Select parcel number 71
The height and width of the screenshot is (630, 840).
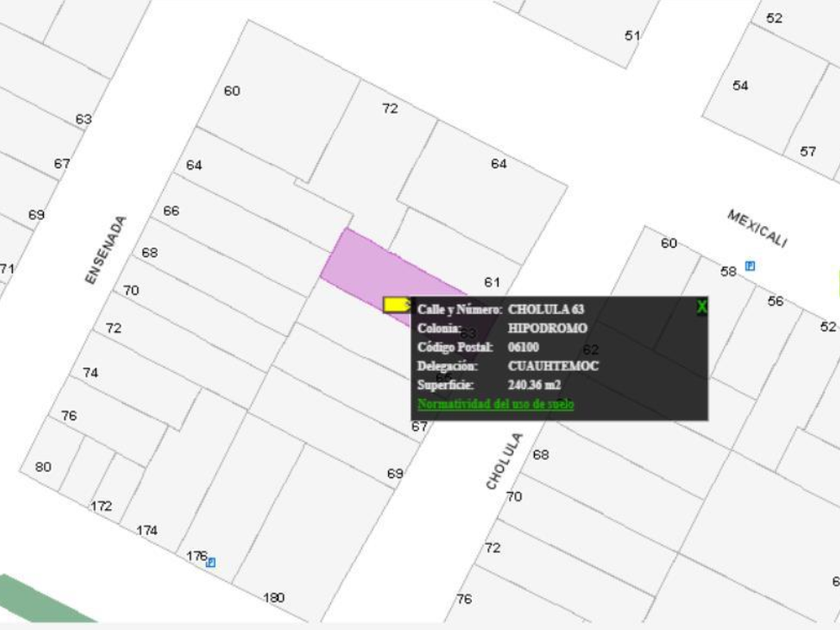pyautogui.click(x=6, y=269)
